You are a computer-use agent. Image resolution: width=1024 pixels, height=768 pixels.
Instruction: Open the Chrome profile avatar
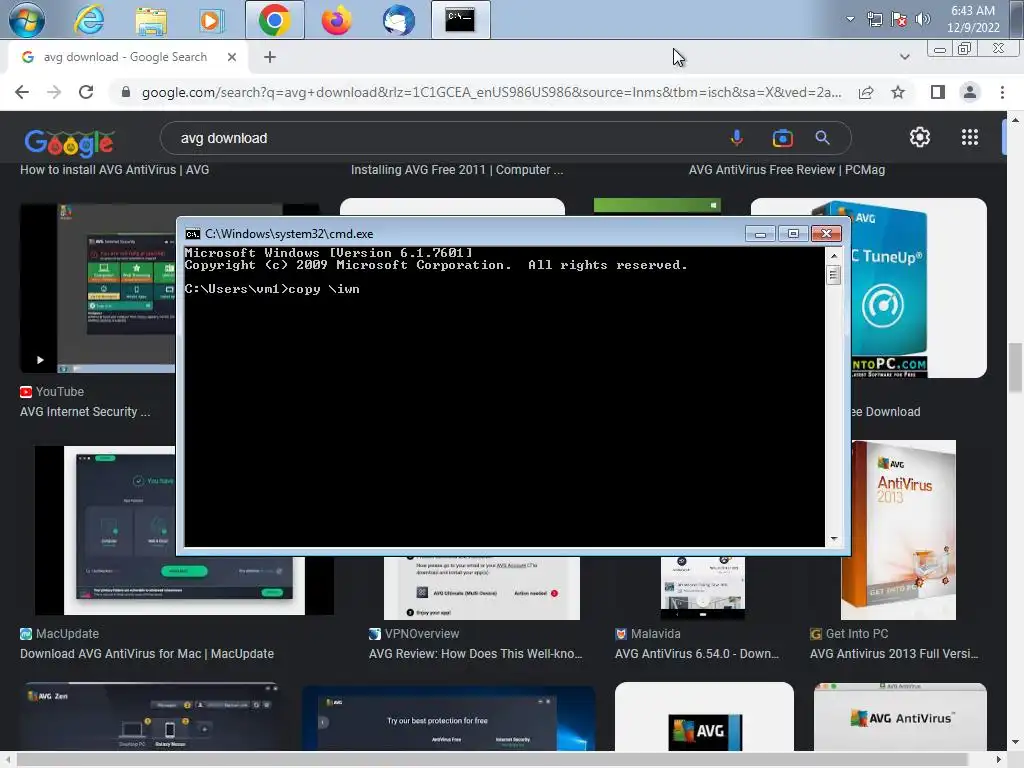[970, 92]
